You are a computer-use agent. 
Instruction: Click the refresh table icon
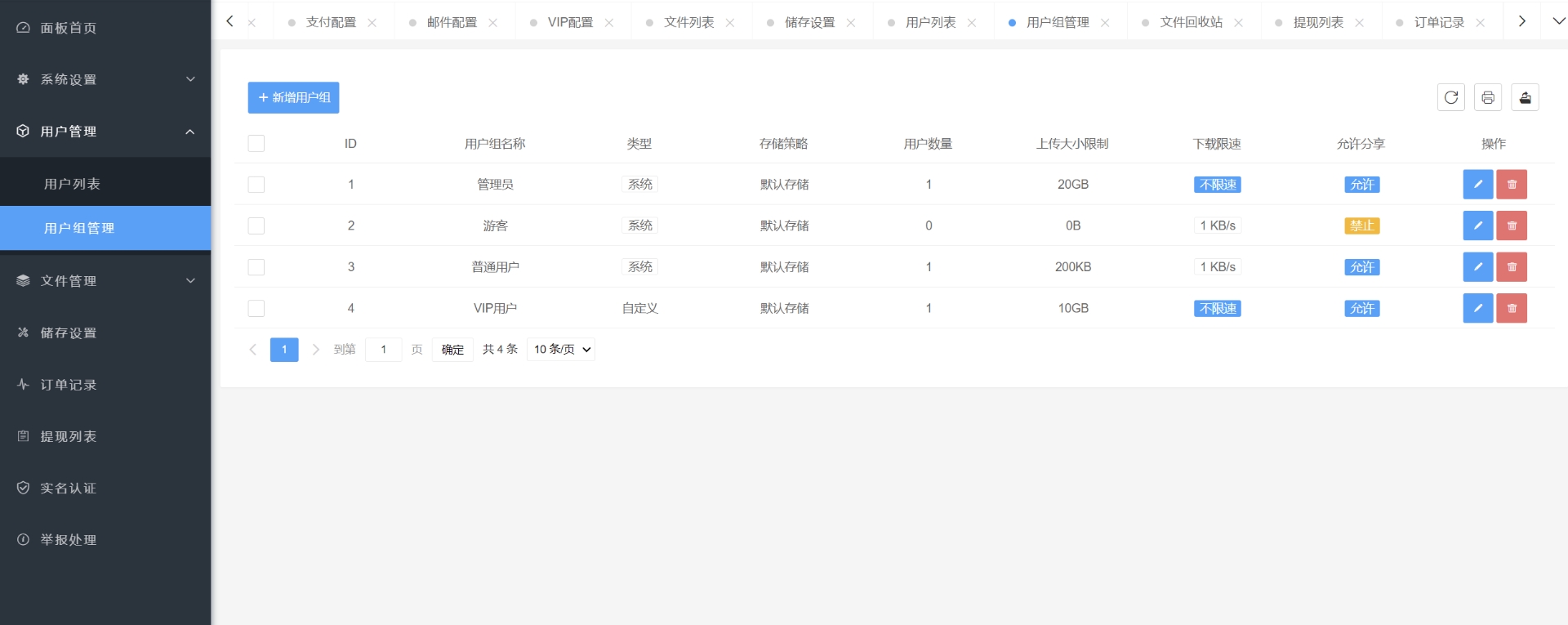pos(1450,97)
